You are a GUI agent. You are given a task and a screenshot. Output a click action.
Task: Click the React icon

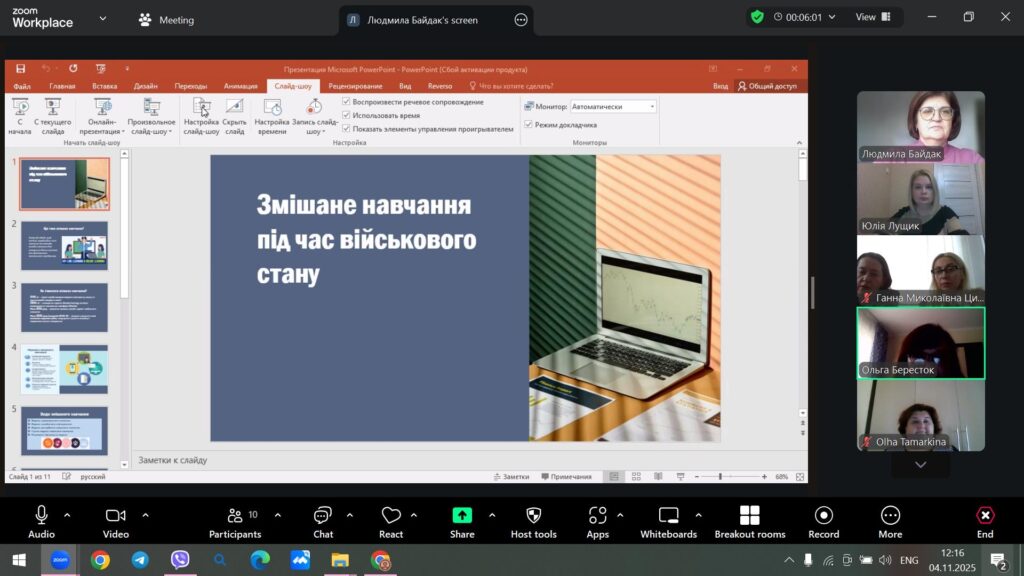391,522
